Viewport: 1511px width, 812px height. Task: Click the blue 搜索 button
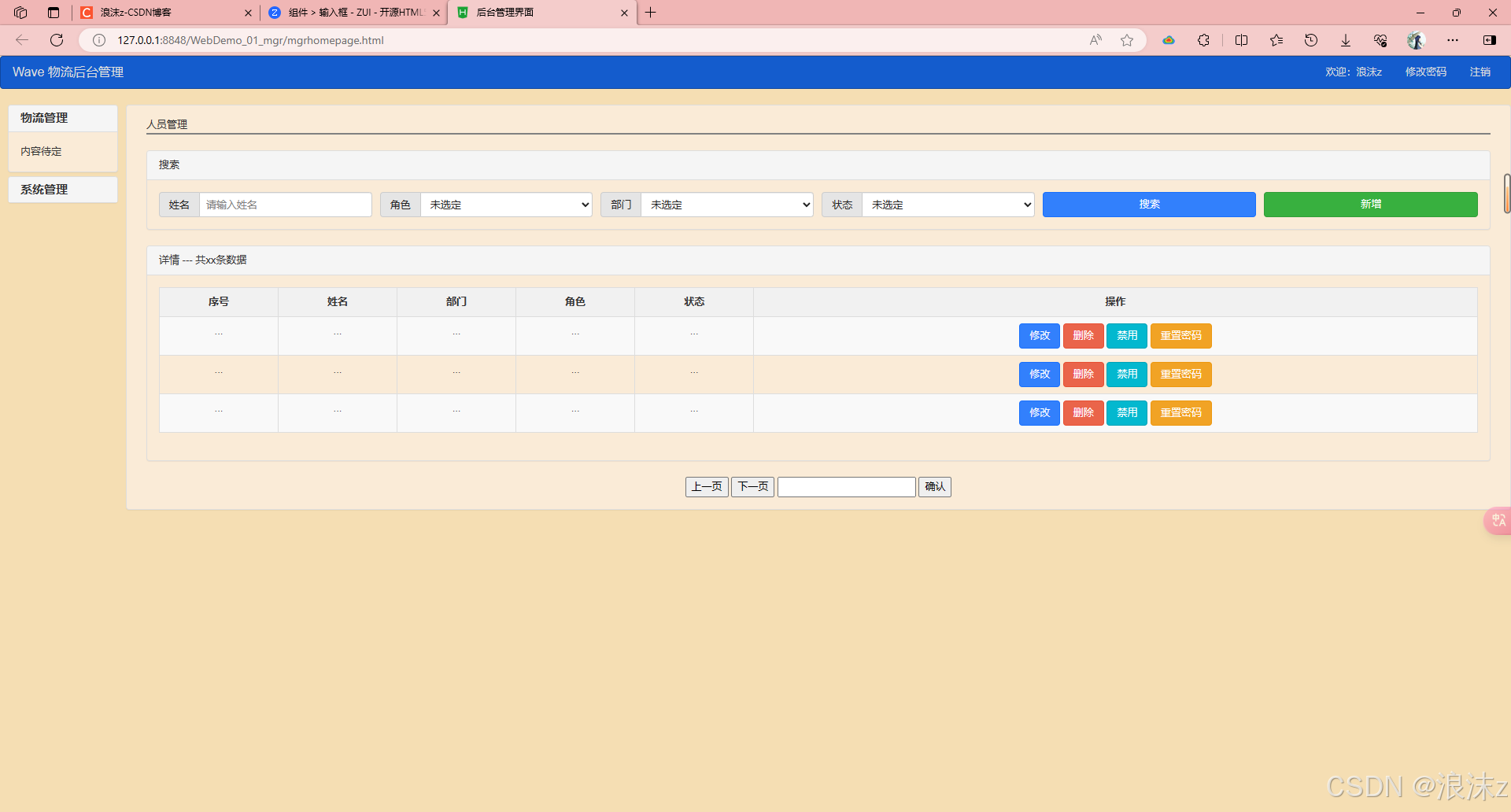(x=1149, y=205)
